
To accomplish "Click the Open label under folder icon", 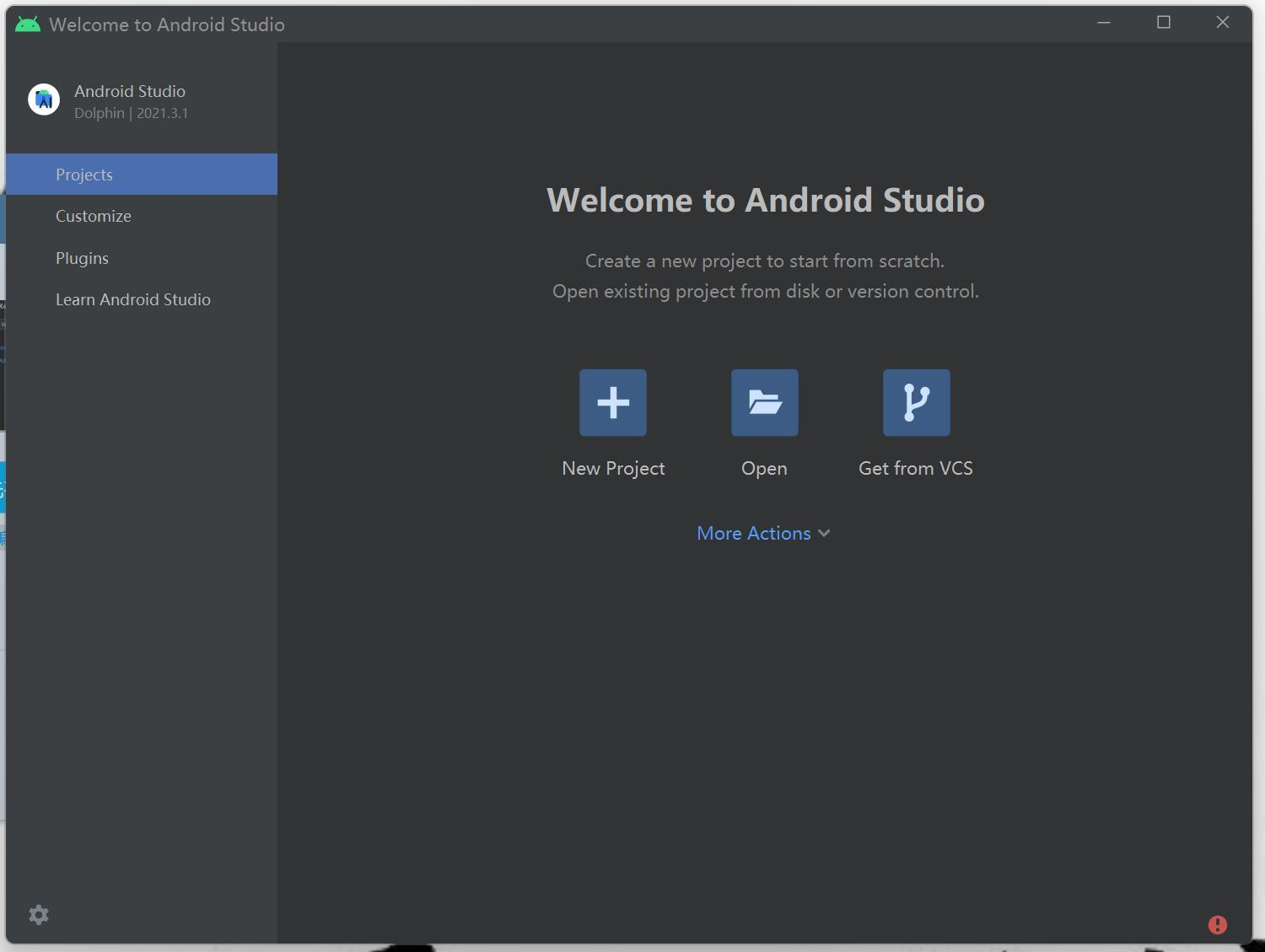I will [764, 469].
